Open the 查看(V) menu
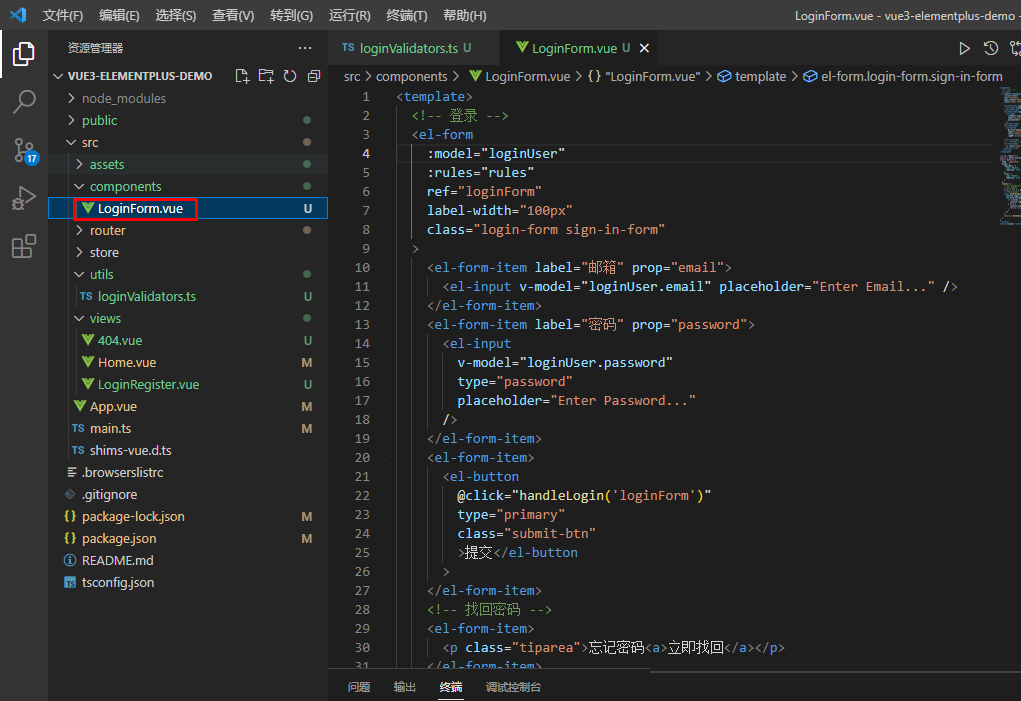The image size is (1021, 701). (x=233, y=16)
